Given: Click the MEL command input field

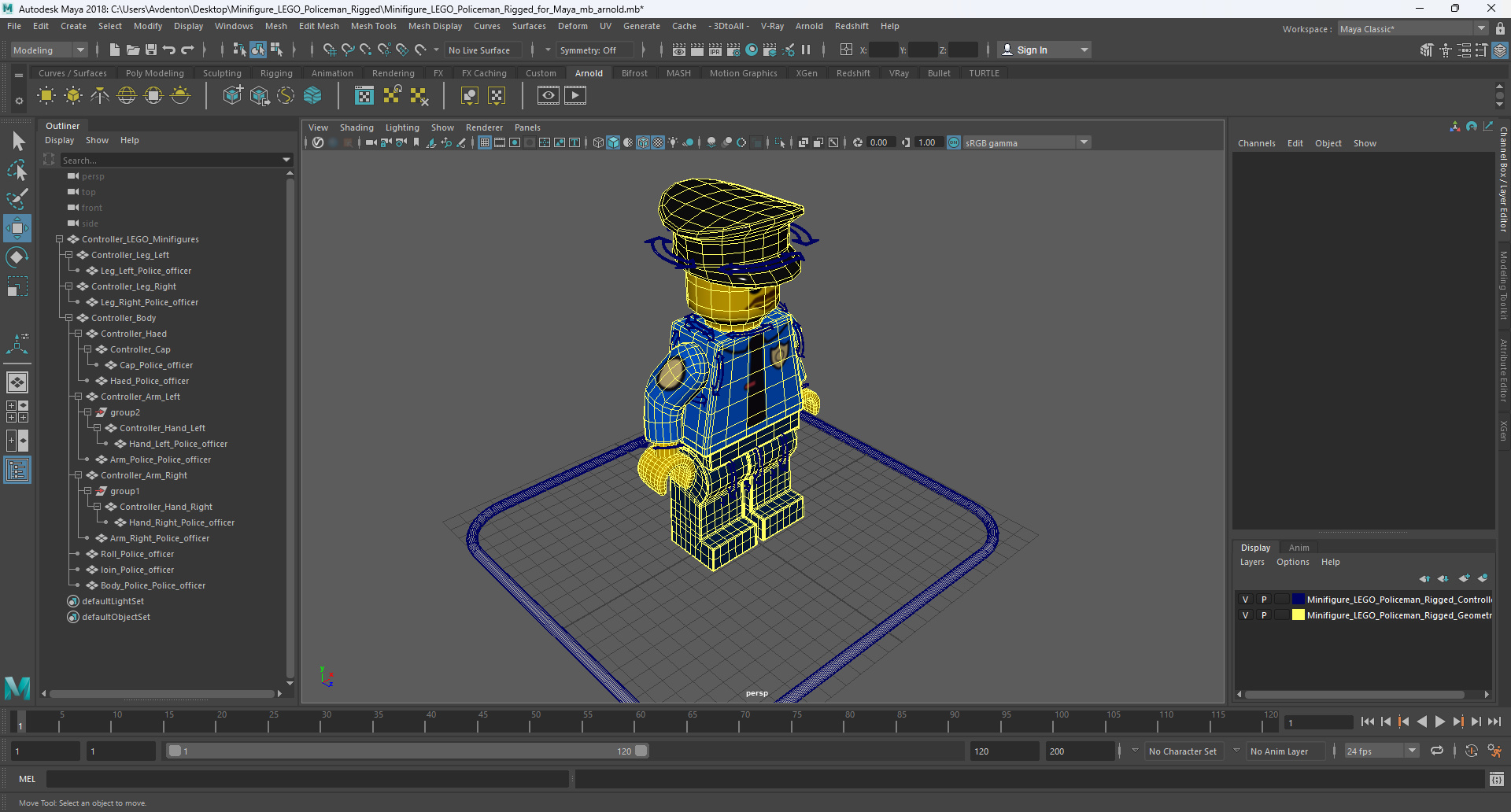Looking at the screenshot, I should tap(307, 779).
